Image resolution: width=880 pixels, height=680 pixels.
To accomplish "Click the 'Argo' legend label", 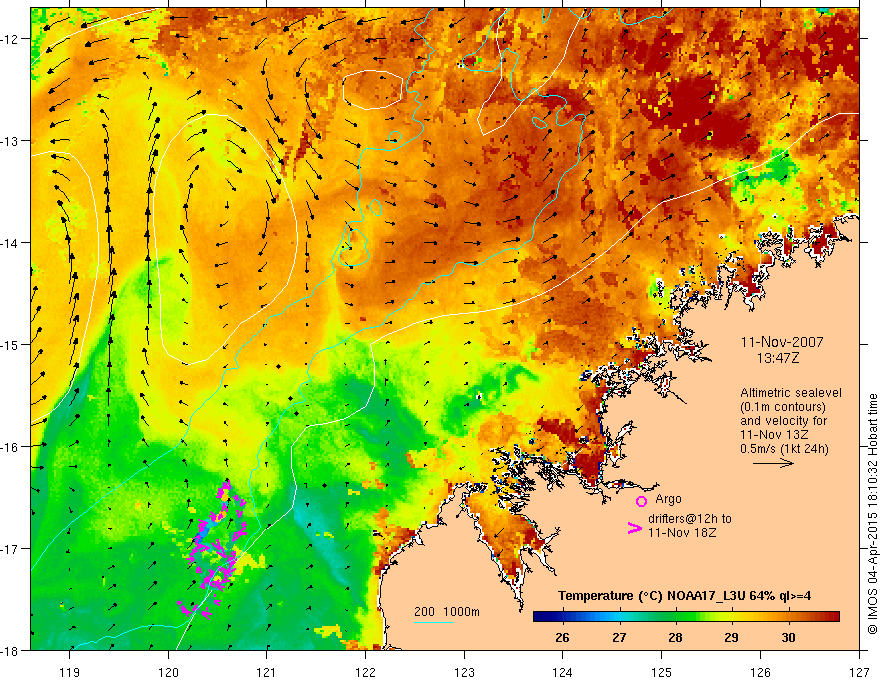I will tap(668, 499).
